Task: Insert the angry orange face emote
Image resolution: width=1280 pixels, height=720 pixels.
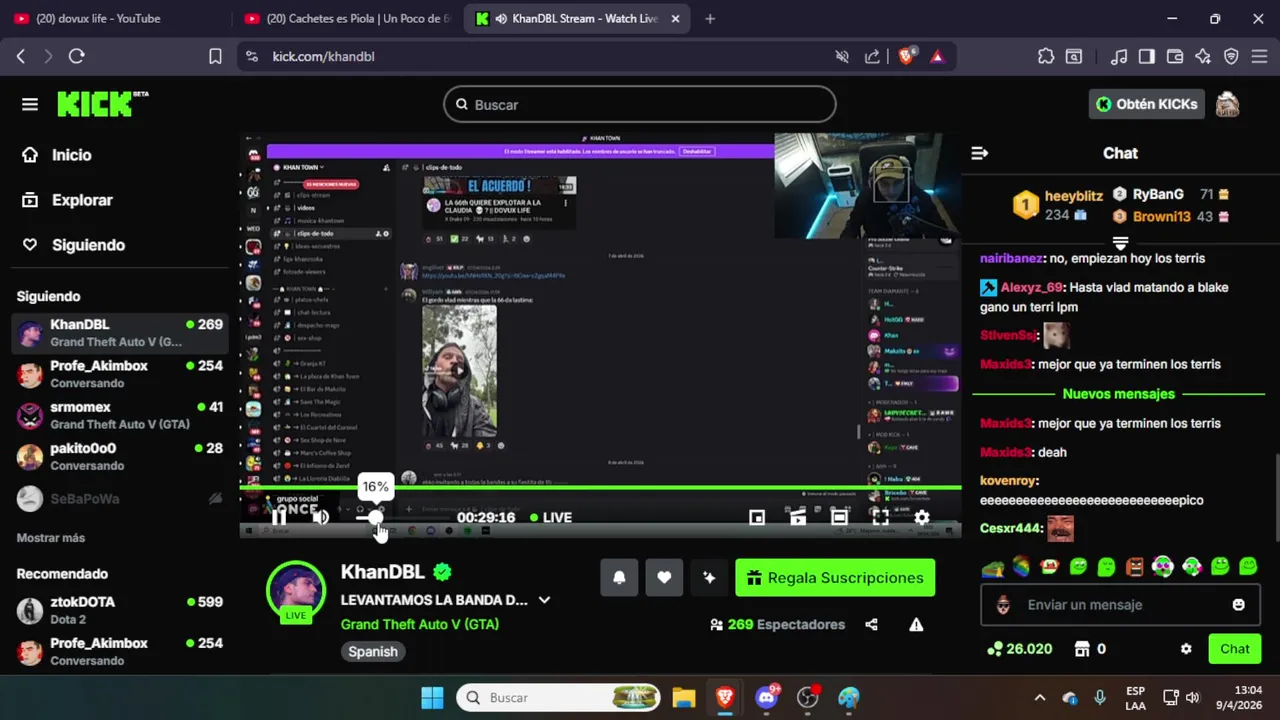Action: pos(1134,567)
